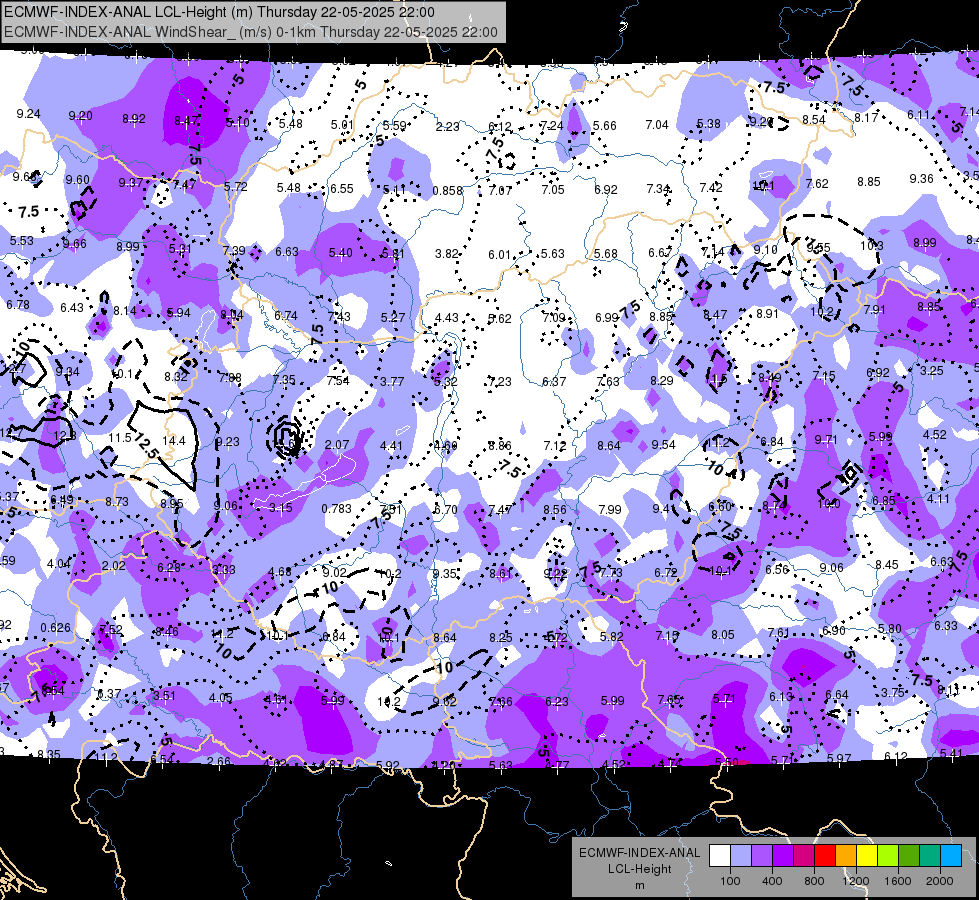Click the wind shear value 14.4
This screenshot has height=900, width=979.
point(174,441)
